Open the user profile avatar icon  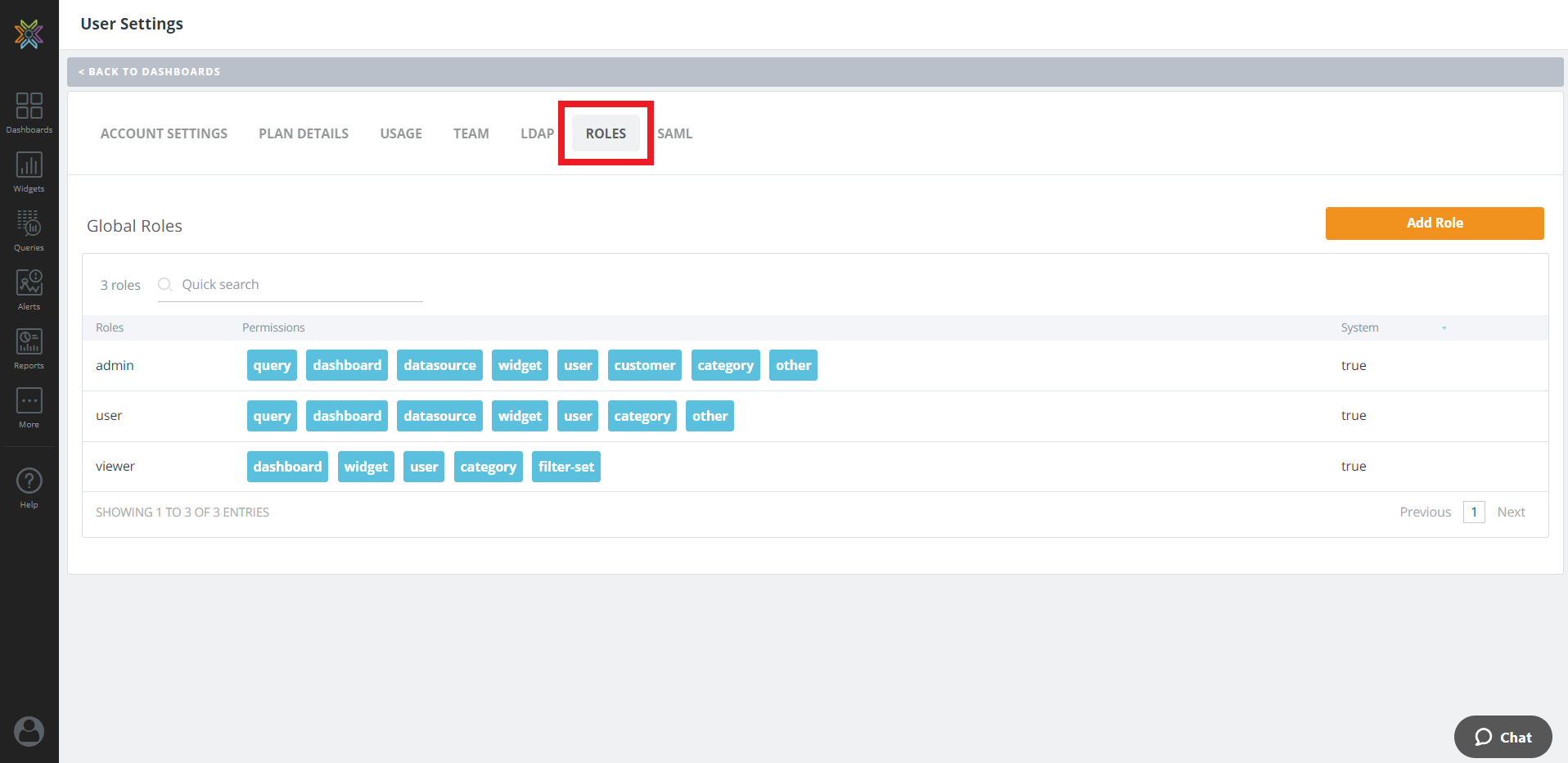click(x=29, y=731)
